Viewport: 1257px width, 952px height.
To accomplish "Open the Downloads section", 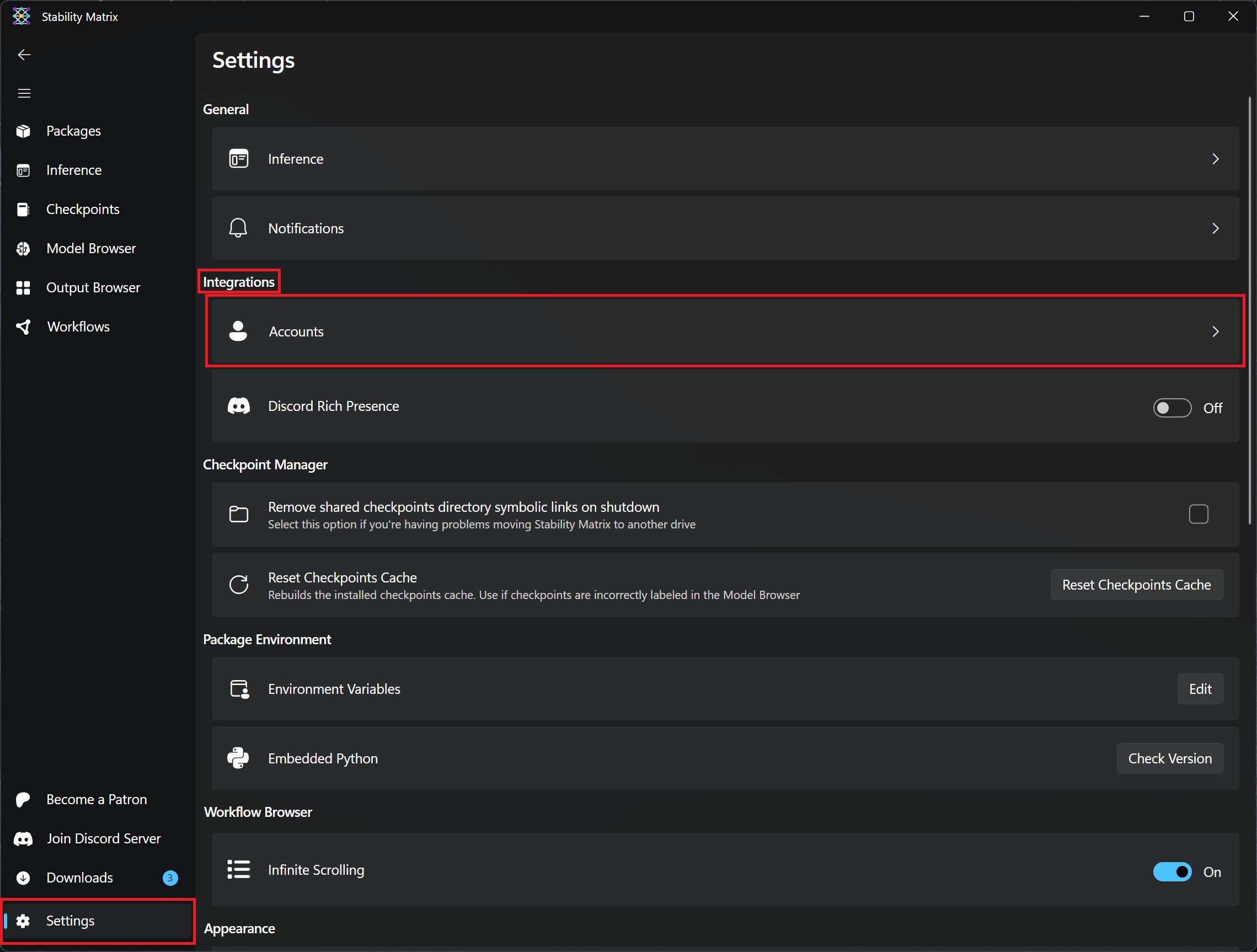I will click(79, 878).
